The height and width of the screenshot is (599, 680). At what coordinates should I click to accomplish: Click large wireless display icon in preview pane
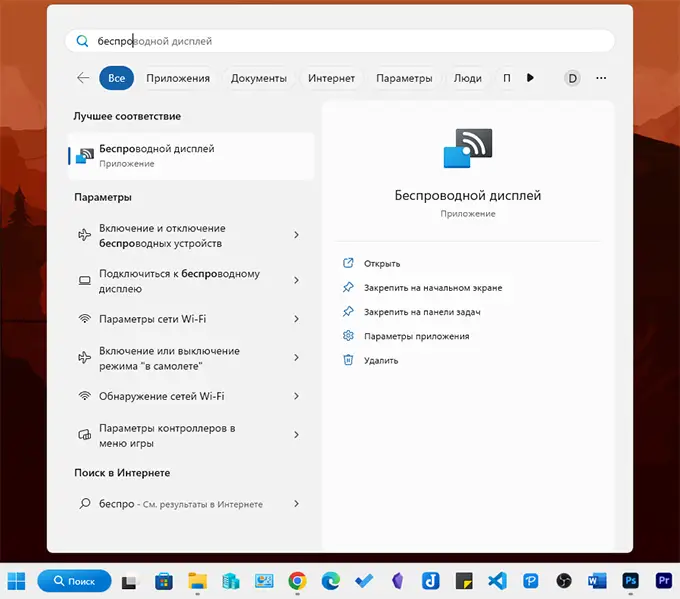tap(468, 148)
